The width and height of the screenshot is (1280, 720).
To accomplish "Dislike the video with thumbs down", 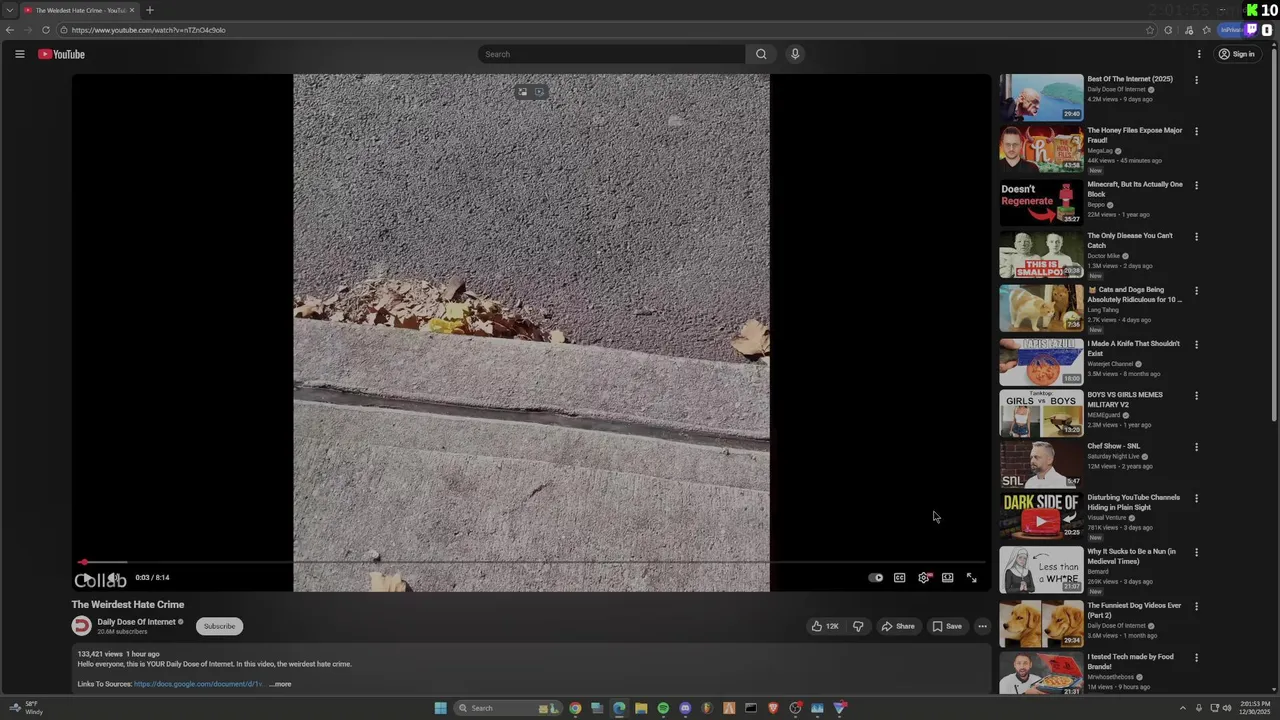I will (857, 626).
